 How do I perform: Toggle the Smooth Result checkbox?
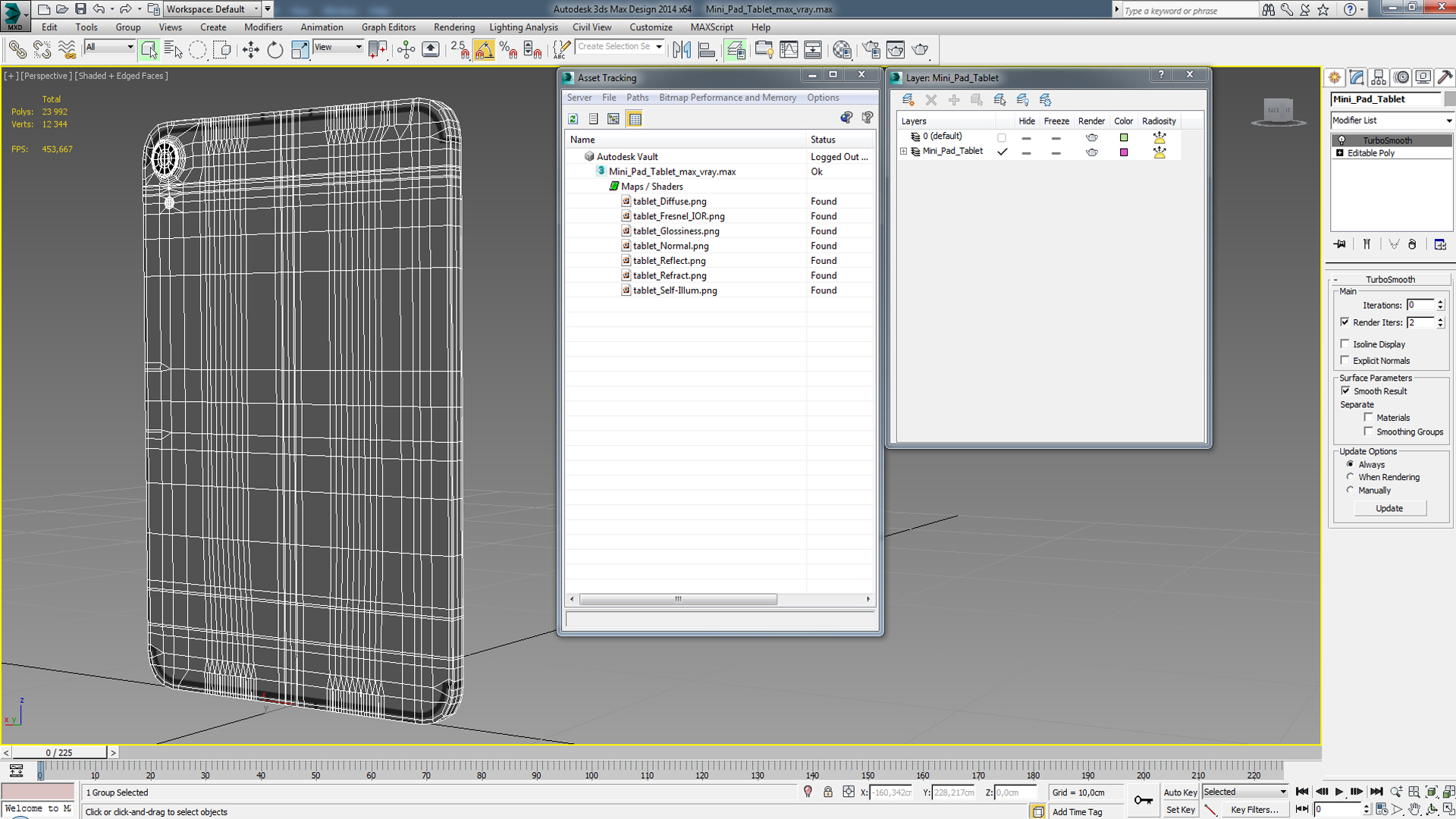coord(1345,391)
